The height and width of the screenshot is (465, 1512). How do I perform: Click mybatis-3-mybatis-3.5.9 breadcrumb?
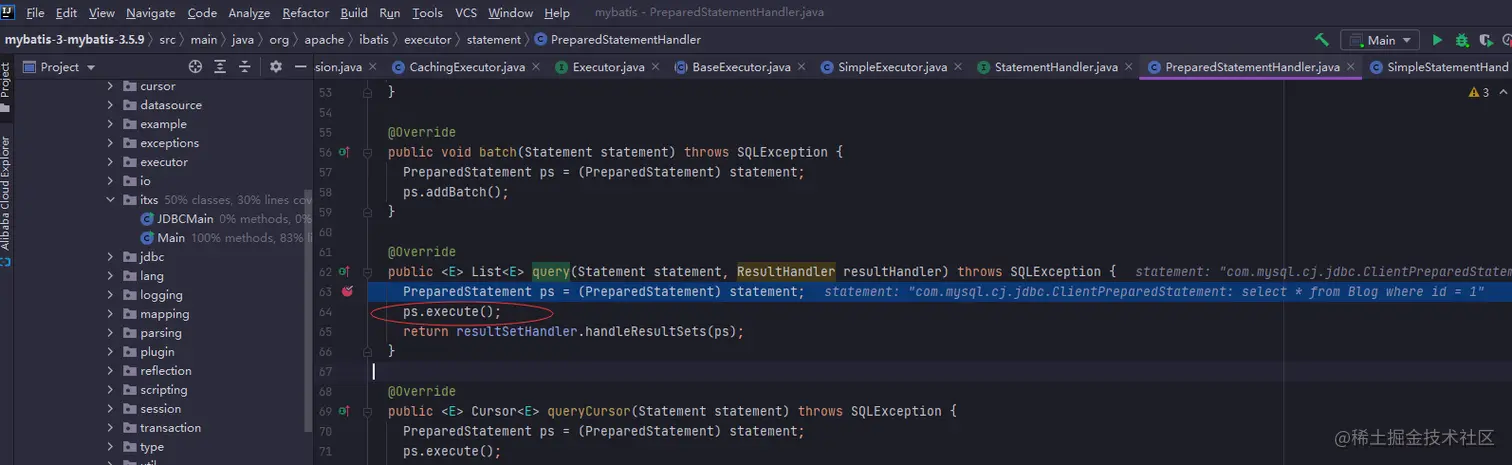(75, 40)
